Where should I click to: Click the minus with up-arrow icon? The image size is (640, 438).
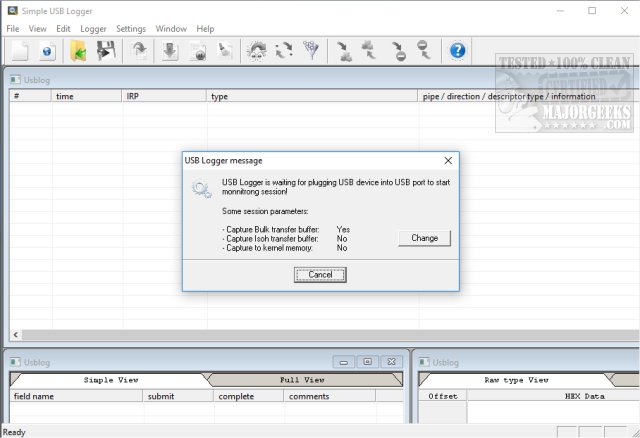click(x=424, y=50)
